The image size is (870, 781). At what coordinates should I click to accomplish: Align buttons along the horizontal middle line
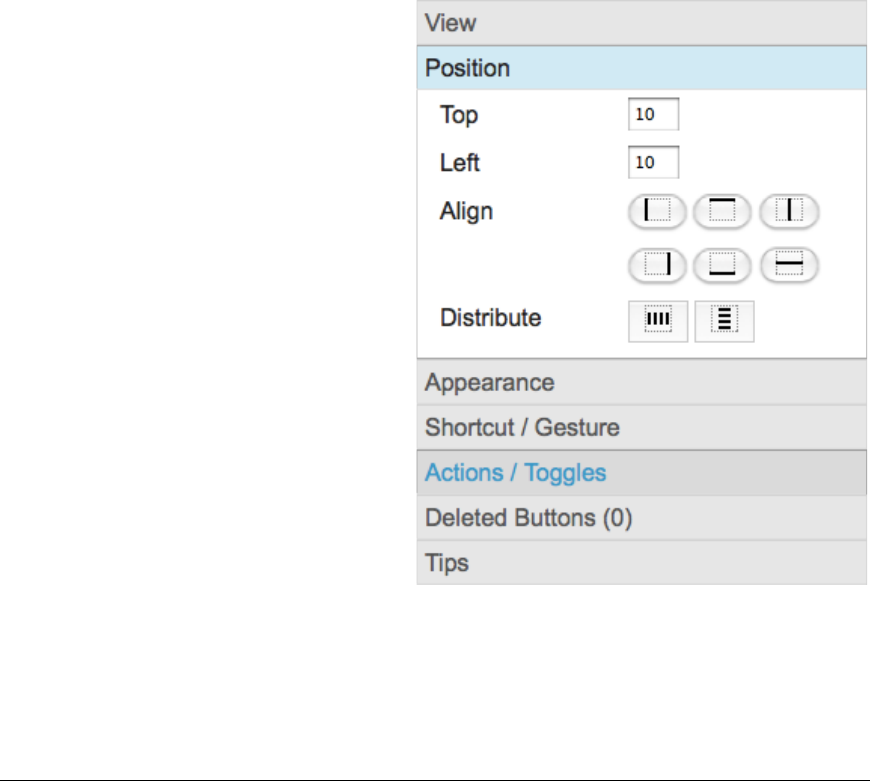click(x=789, y=265)
